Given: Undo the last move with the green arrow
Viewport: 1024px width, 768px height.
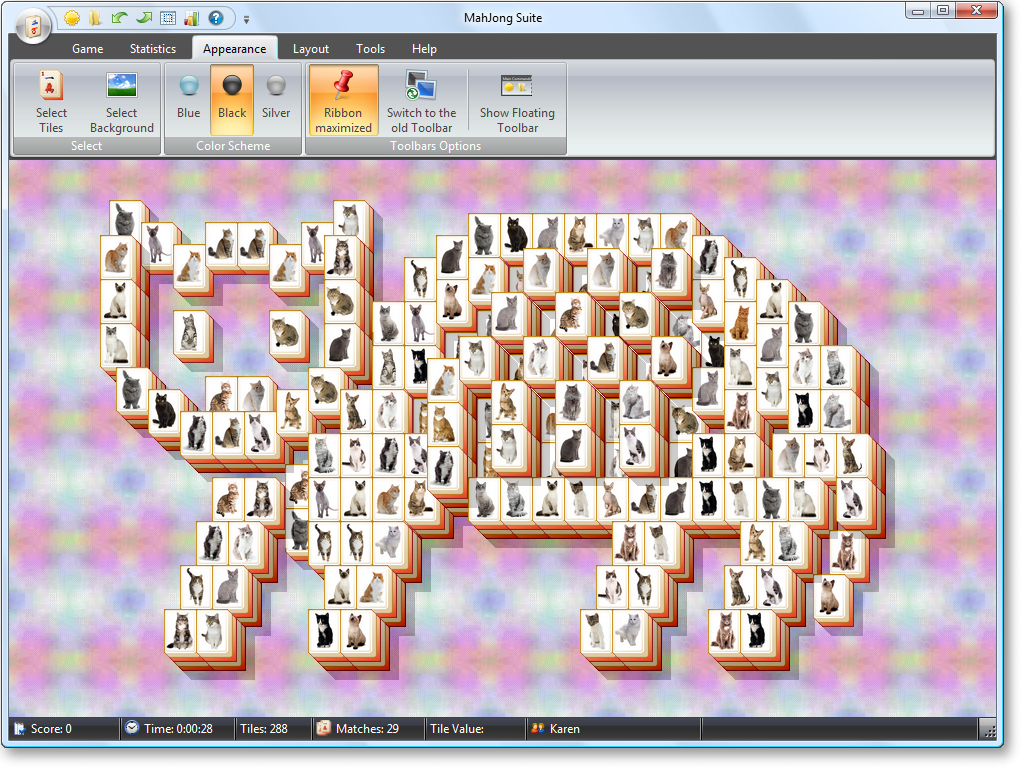Looking at the screenshot, I should click(x=120, y=18).
